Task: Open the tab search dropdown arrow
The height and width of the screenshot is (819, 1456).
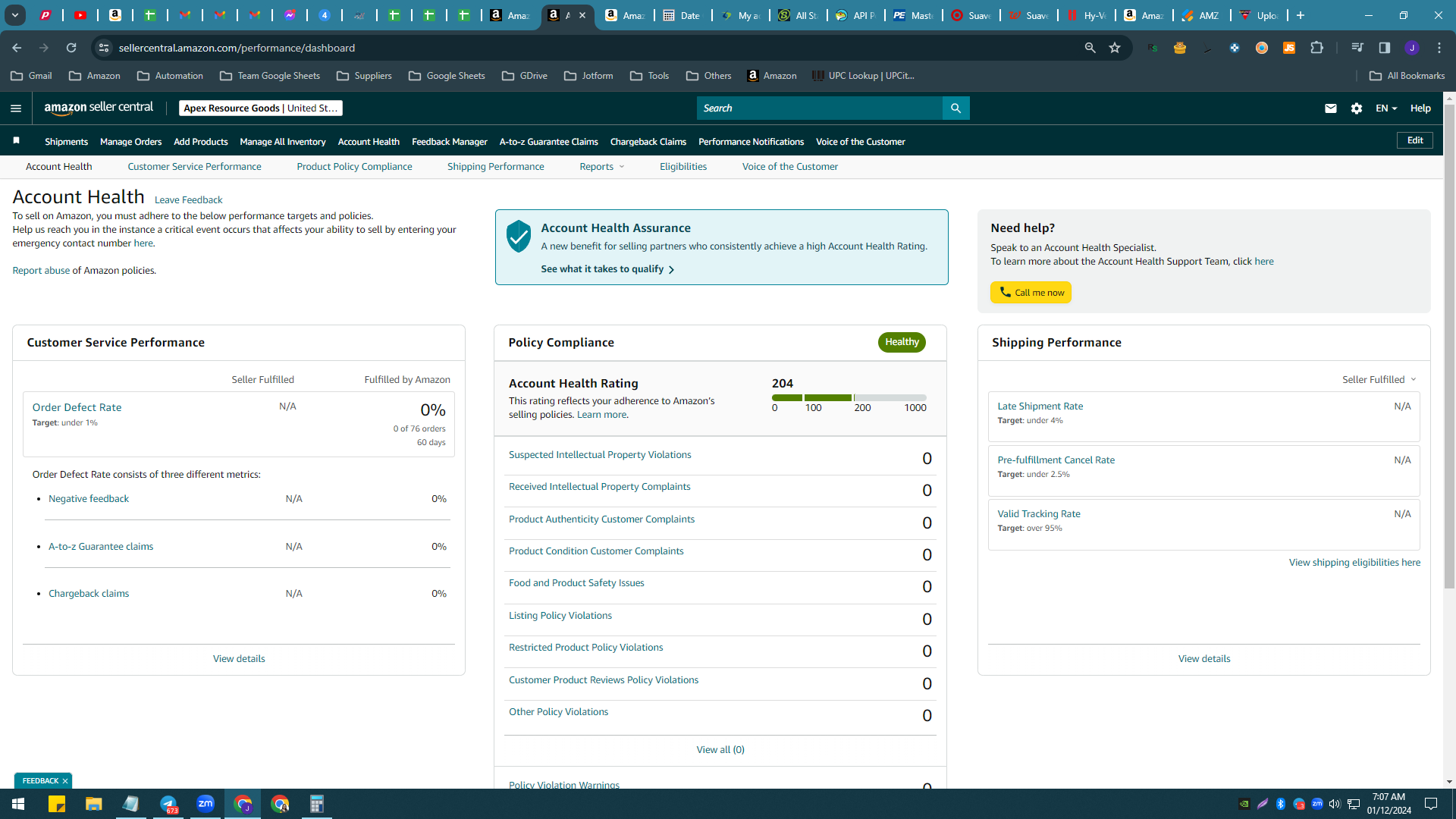Action: (14, 15)
